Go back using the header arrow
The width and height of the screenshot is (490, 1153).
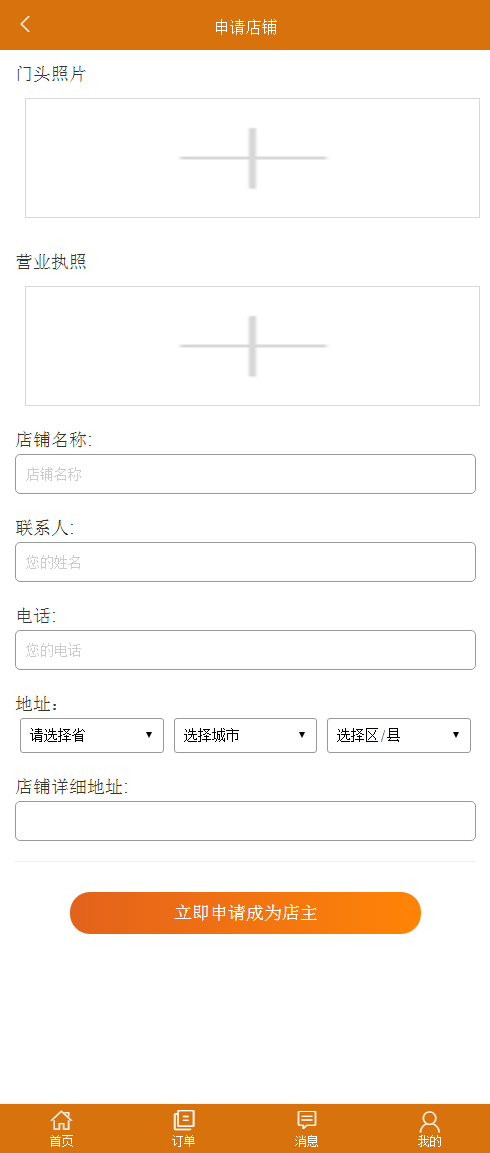[x=25, y=24]
